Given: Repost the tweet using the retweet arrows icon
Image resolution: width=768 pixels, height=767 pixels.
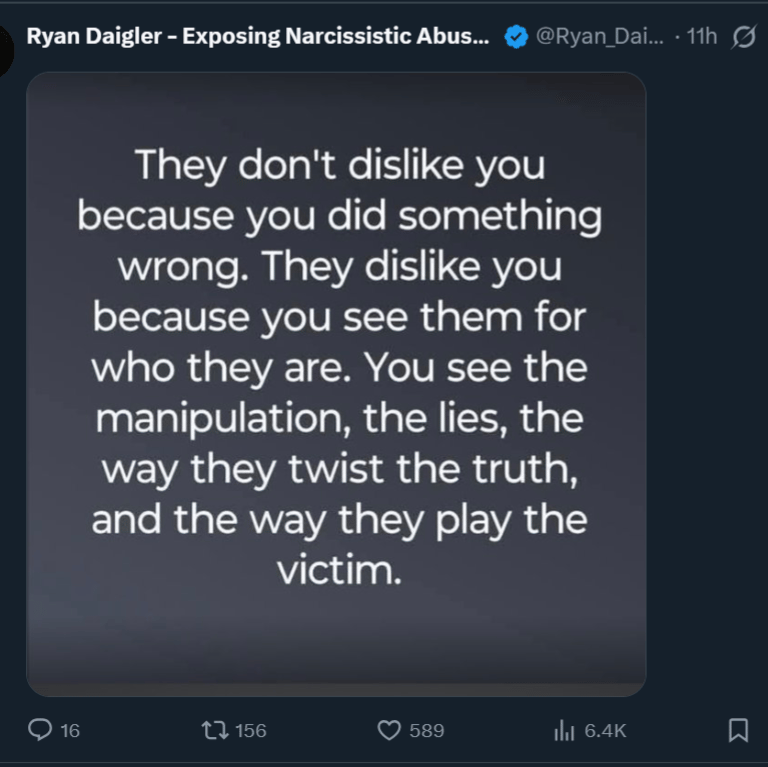Looking at the screenshot, I should [211, 731].
